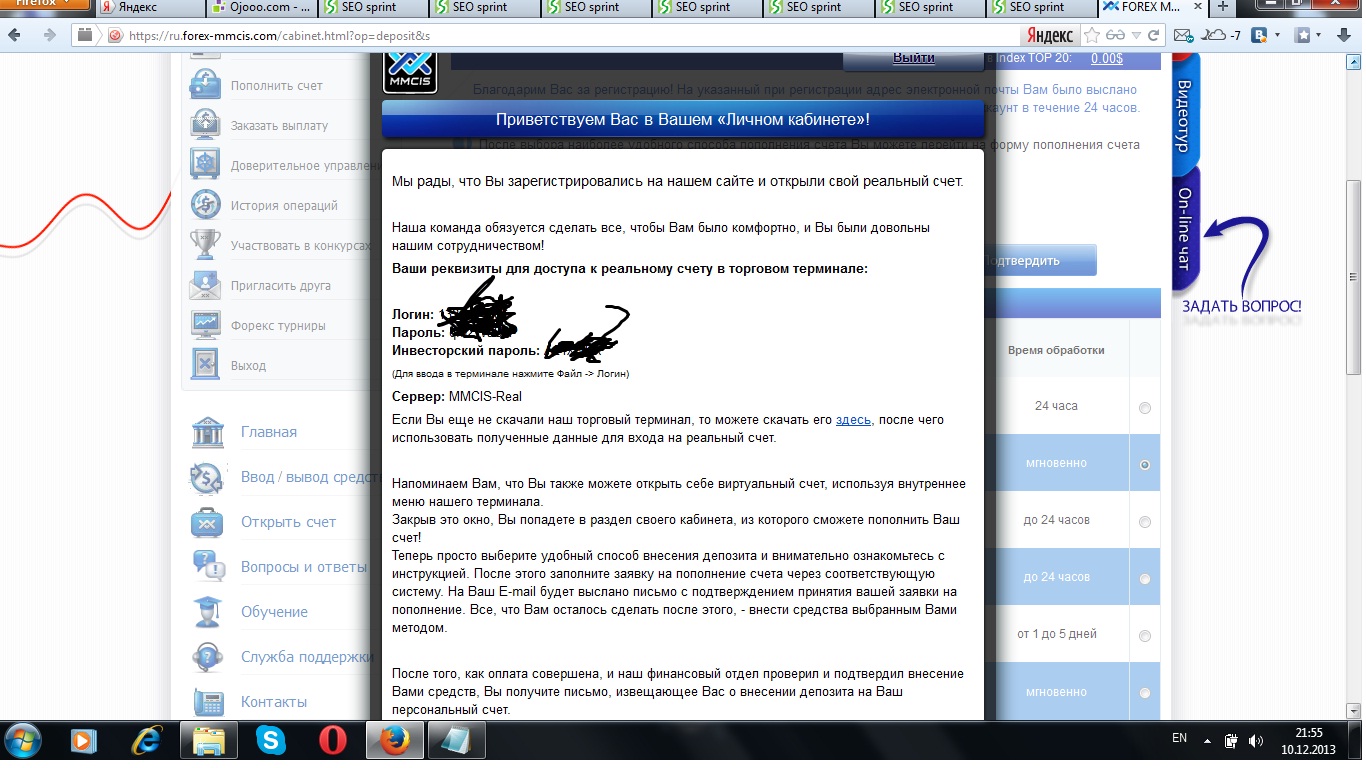Click the Доверительное управление gear icon
The image size is (1366, 768).
click(x=205, y=165)
